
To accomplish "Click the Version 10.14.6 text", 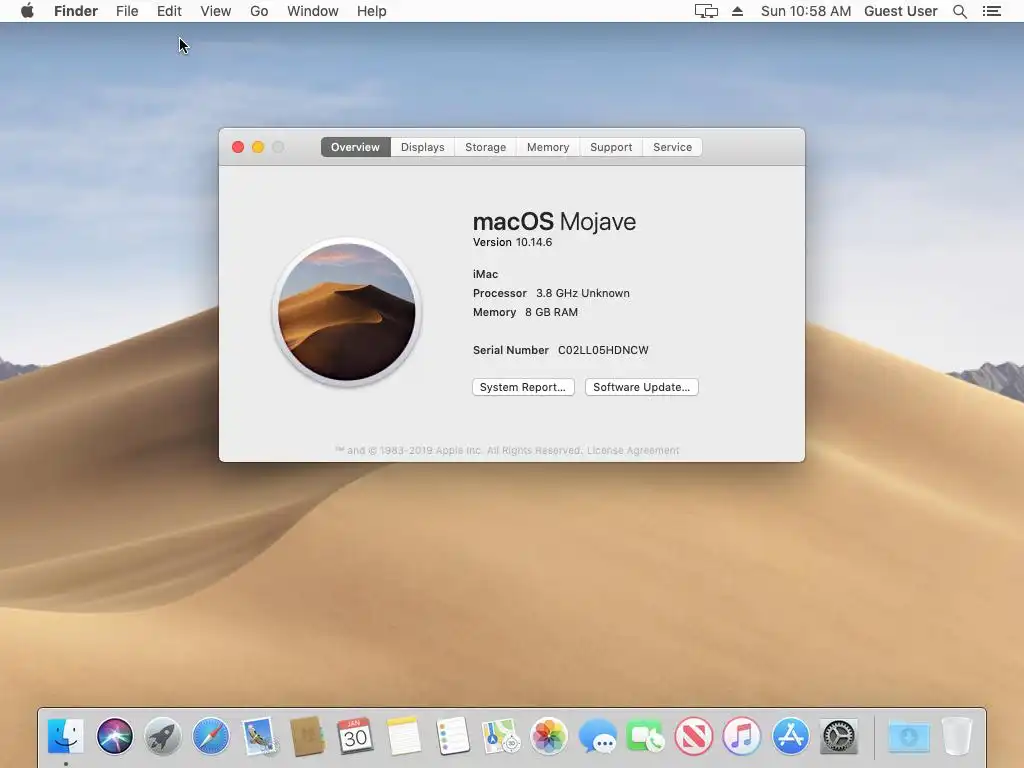I will tap(513, 242).
